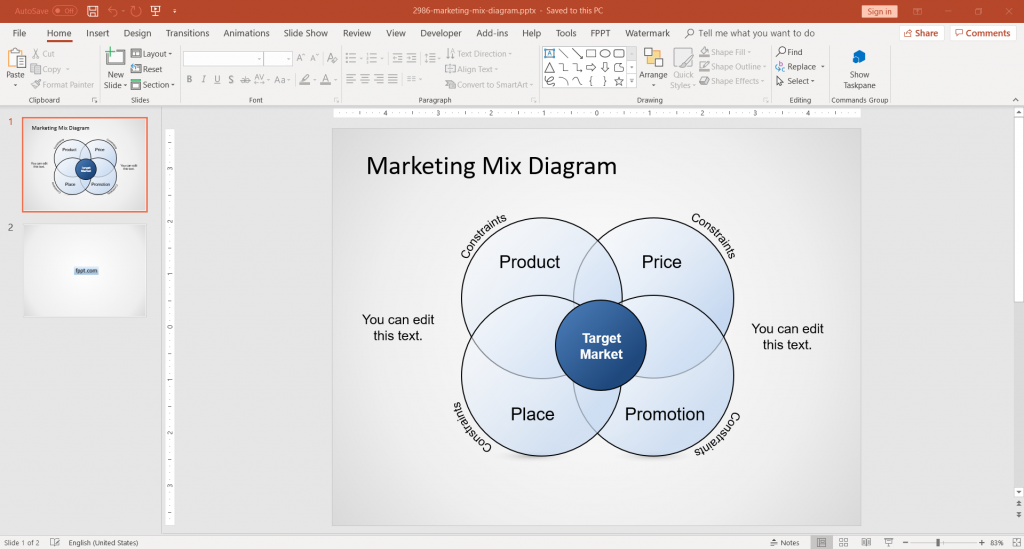Switch to Normal view button in status bar

pos(821,542)
